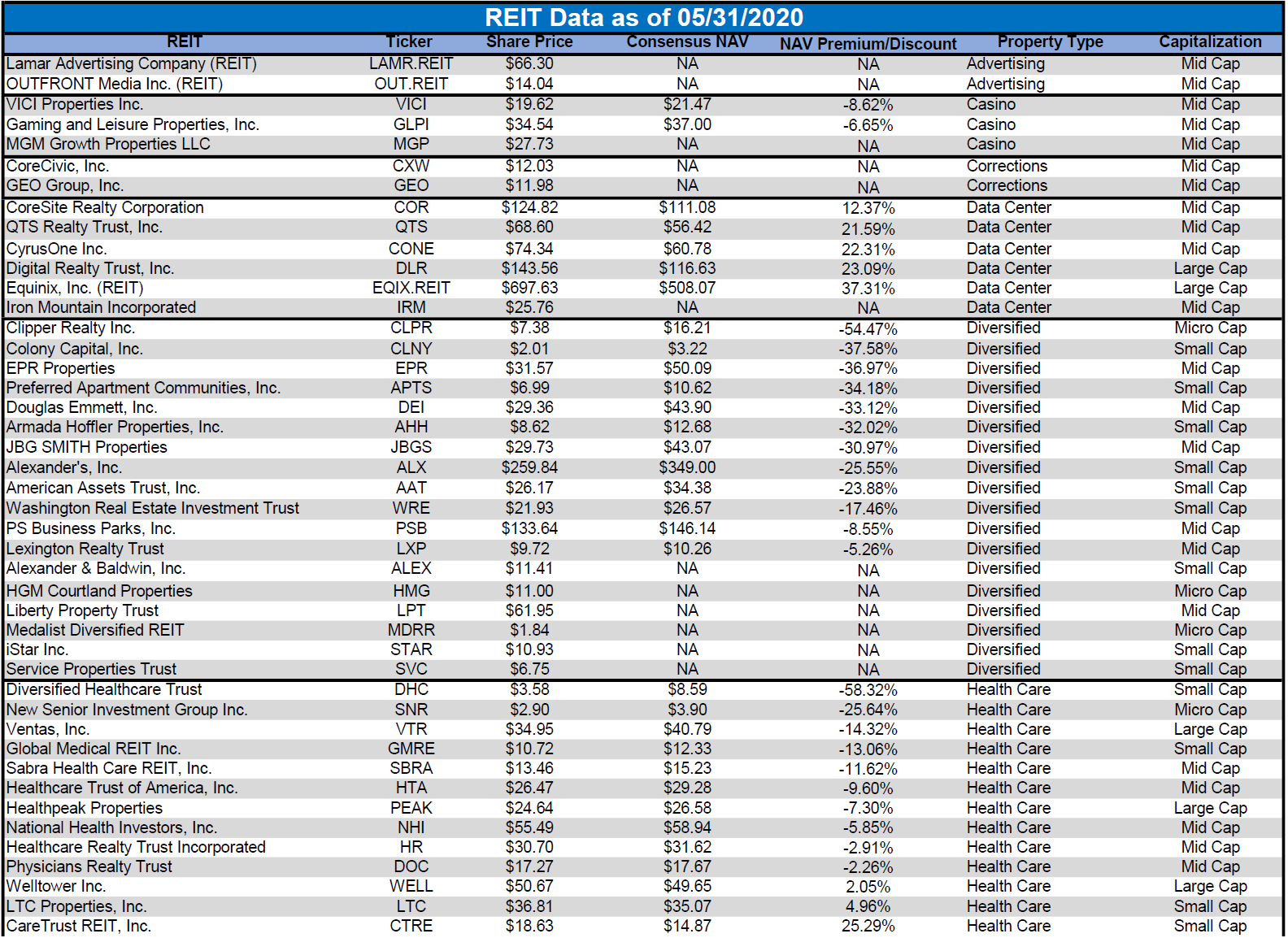Viewport: 1288px width, 938px height.
Task: Click 'New Senior Investment Group Inc.' cell
Action: (127, 710)
